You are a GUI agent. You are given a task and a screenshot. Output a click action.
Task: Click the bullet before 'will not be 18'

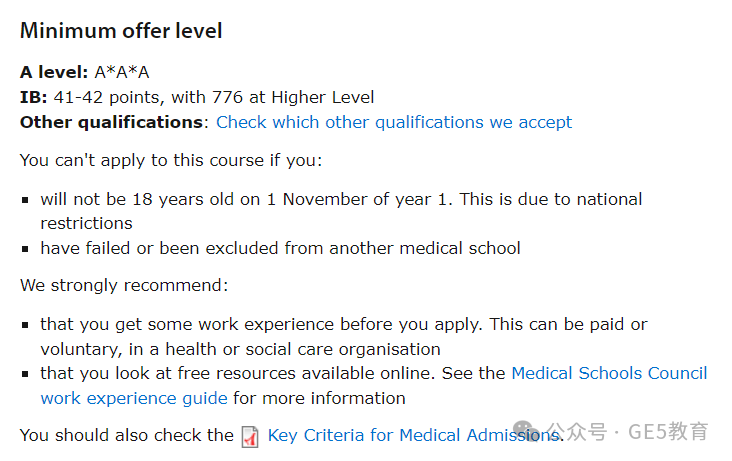coord(25,200)
